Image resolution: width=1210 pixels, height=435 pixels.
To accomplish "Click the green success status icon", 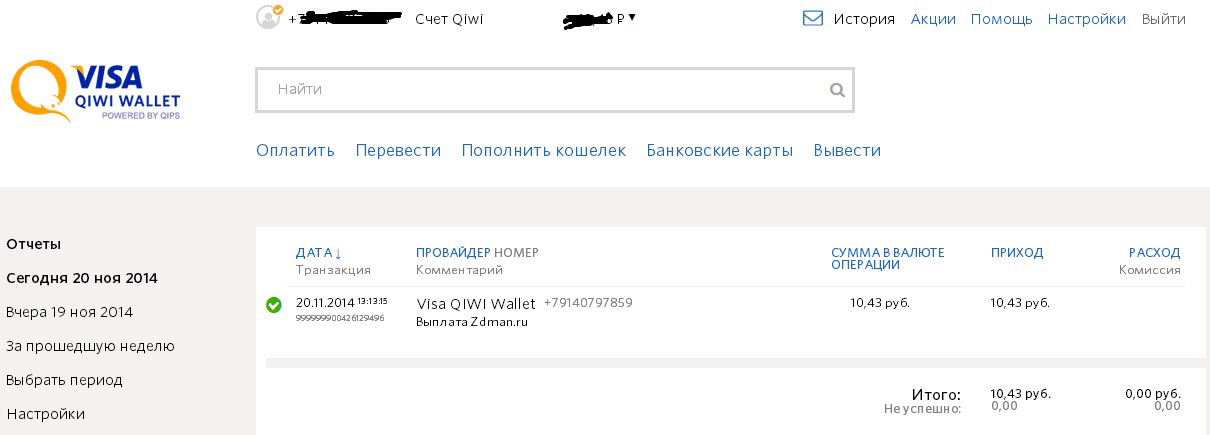I will tap(273, 305).
